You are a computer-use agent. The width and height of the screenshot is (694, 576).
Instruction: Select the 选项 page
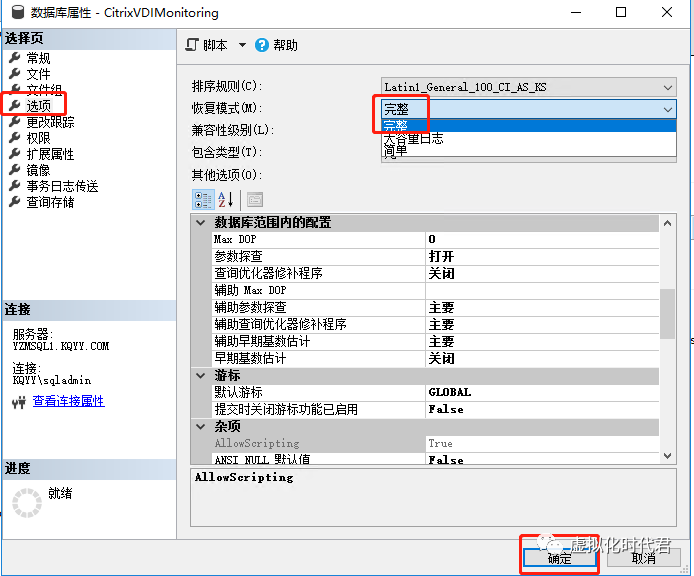click(x=39, y=106)
